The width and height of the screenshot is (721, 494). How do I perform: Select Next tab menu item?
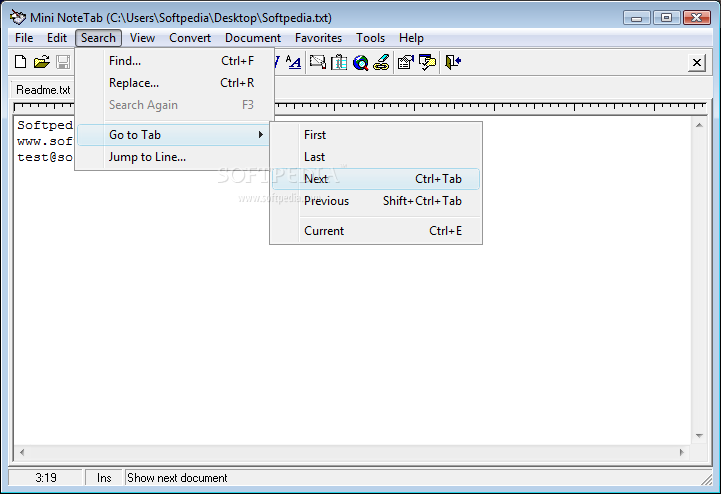(x=376, y=179)
